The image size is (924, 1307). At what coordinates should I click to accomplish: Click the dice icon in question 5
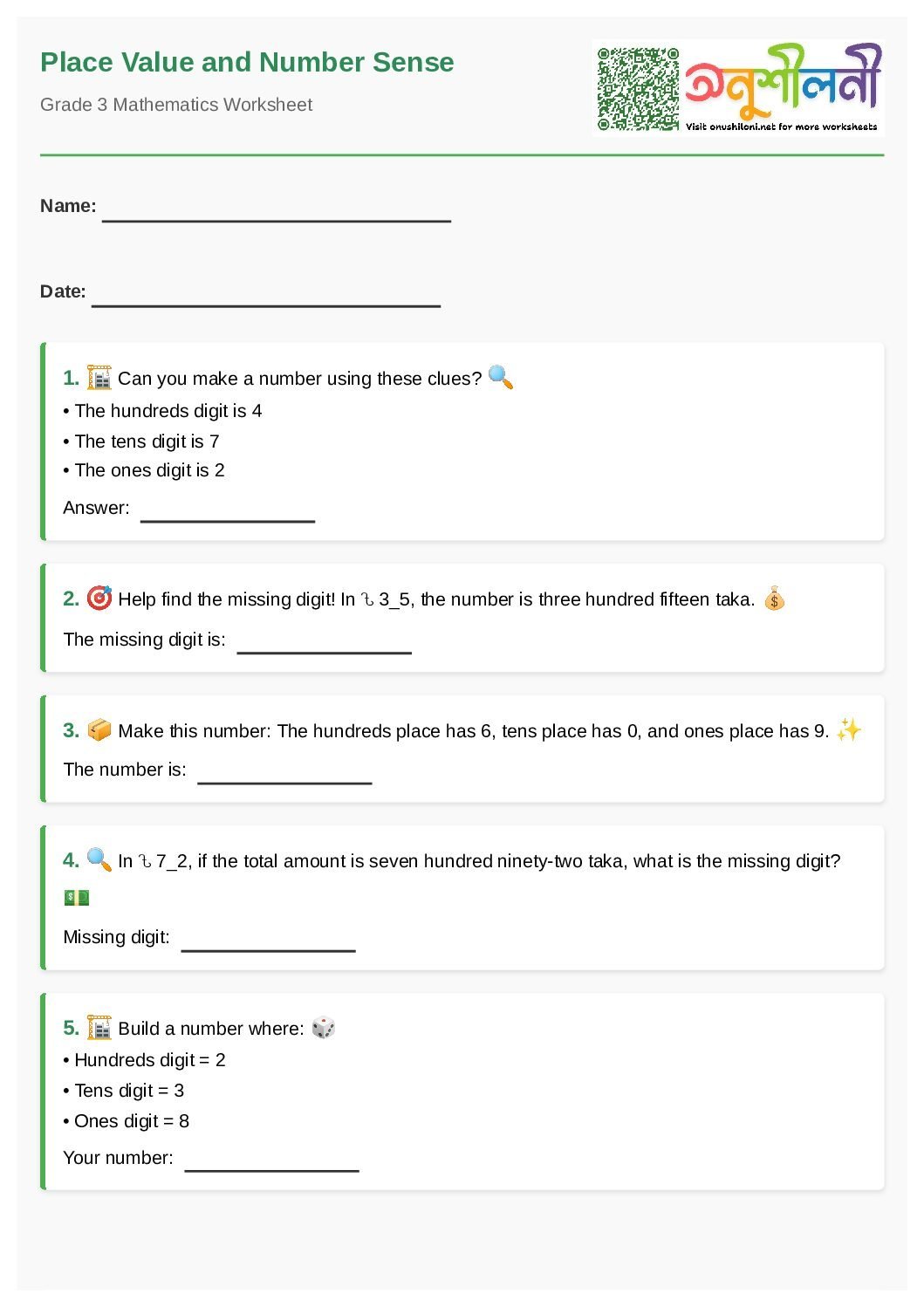point(324,1028)
